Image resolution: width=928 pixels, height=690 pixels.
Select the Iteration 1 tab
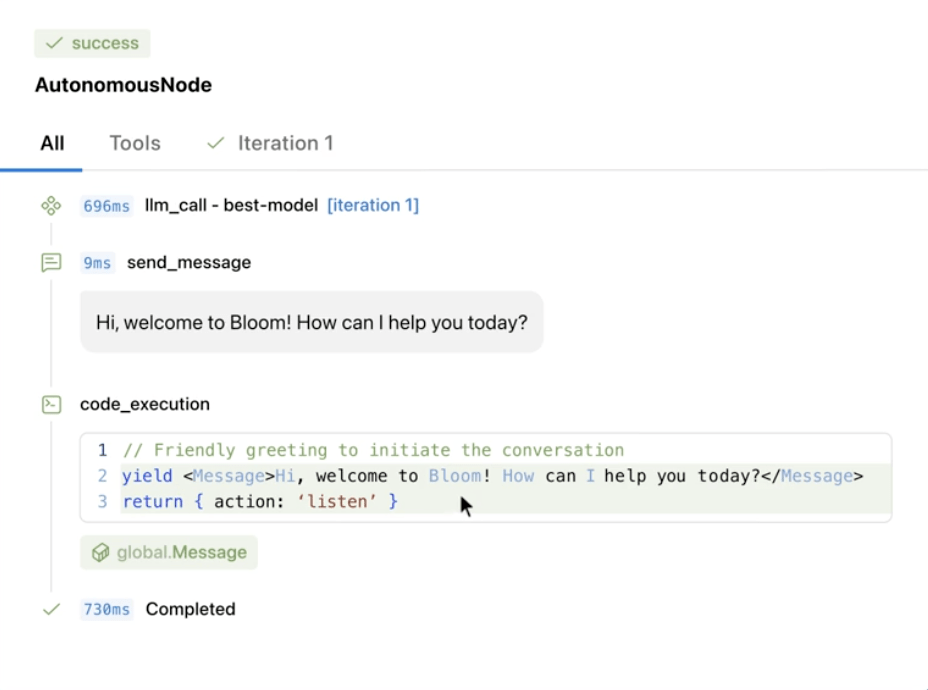(284, 143)
